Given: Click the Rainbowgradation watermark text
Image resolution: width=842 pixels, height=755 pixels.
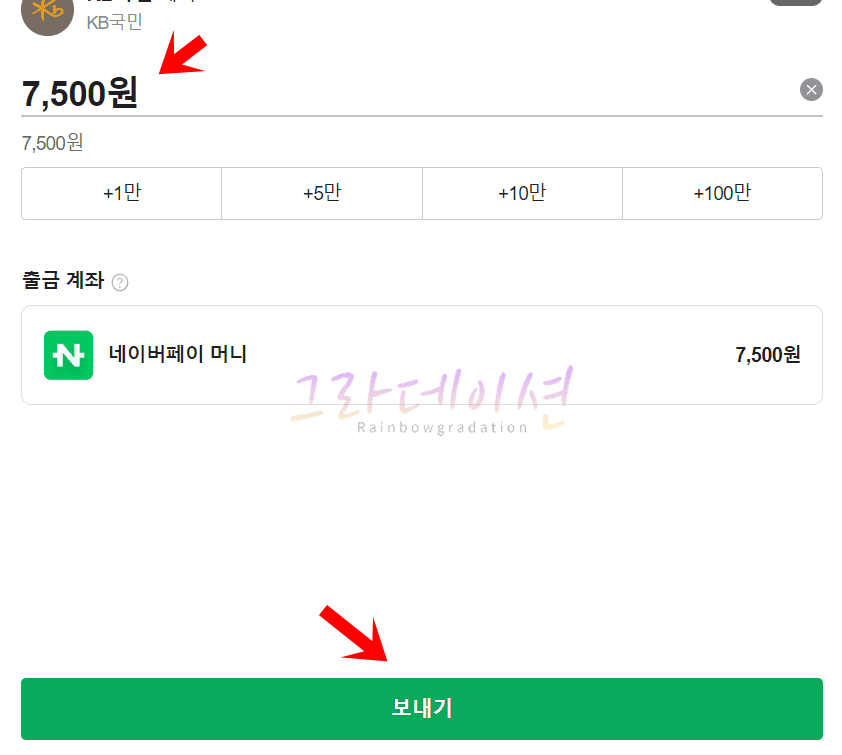Looking at the screenshot, I should (442, 427).
